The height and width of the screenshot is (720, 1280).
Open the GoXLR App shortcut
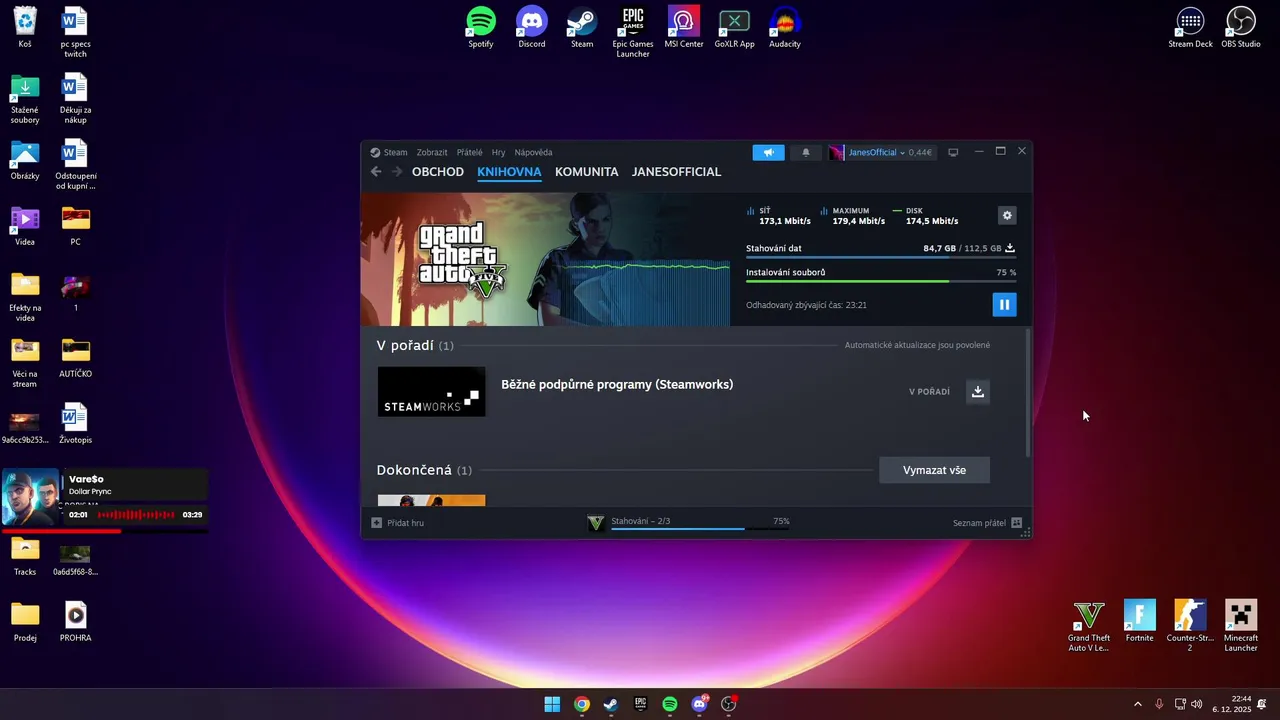pyautogui.click(x=734, y=28)
